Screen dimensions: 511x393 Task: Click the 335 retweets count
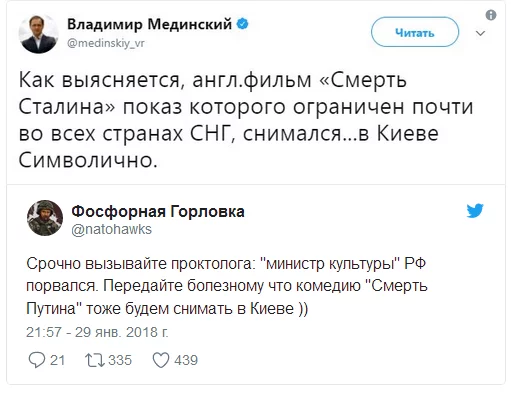pos(120,360)
